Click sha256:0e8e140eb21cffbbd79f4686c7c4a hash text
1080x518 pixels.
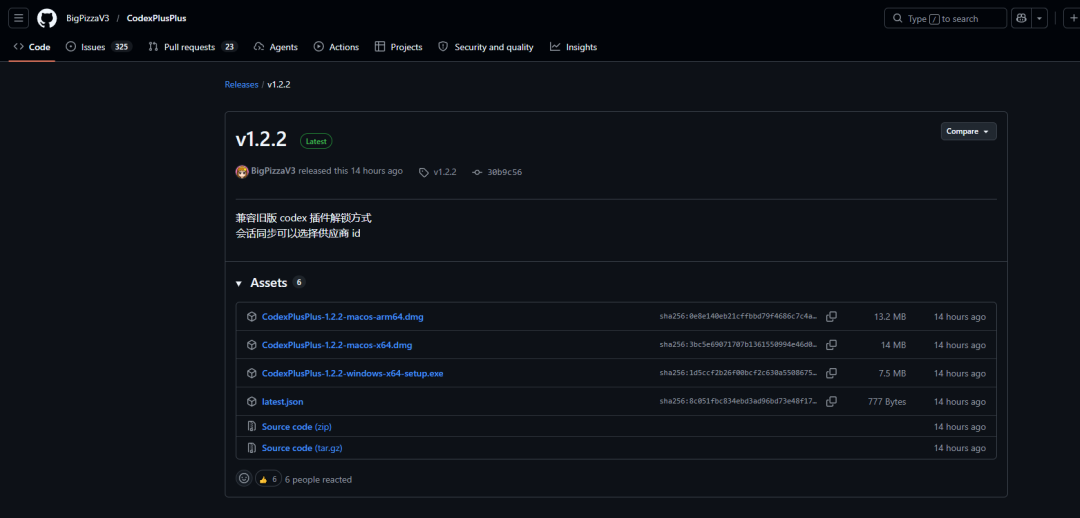738,317
